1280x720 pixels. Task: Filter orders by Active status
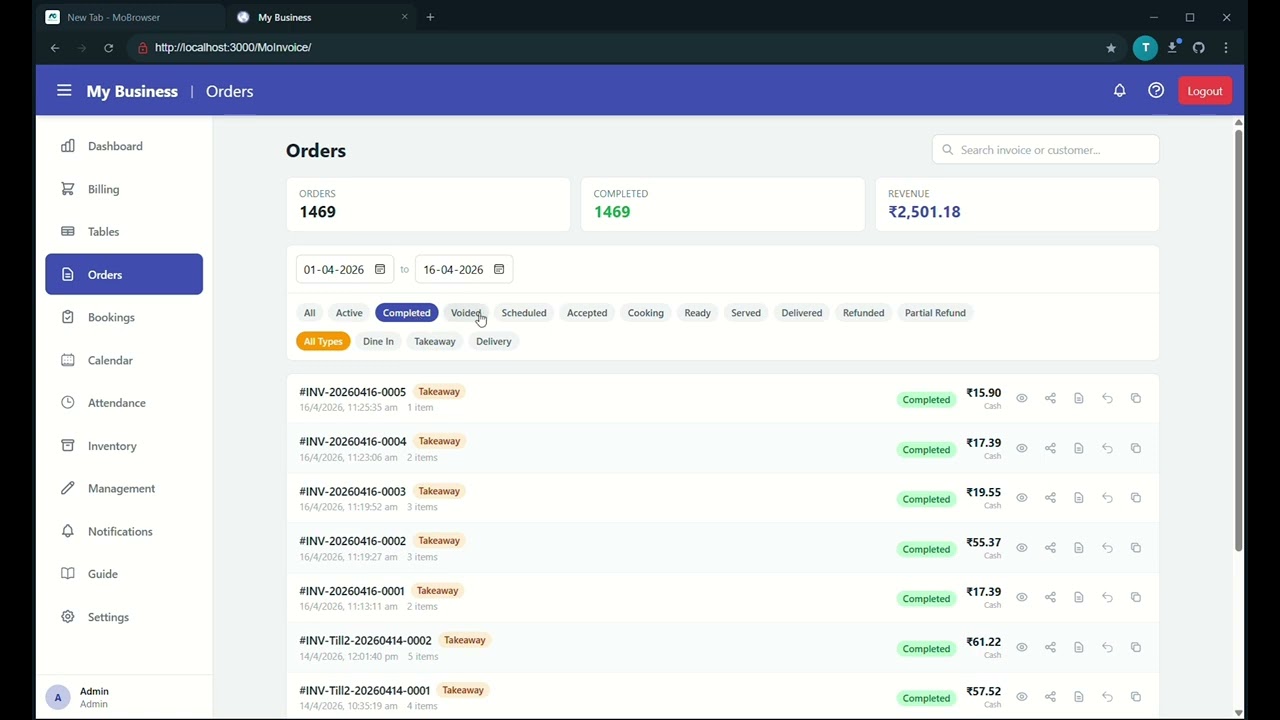(349, 313)
